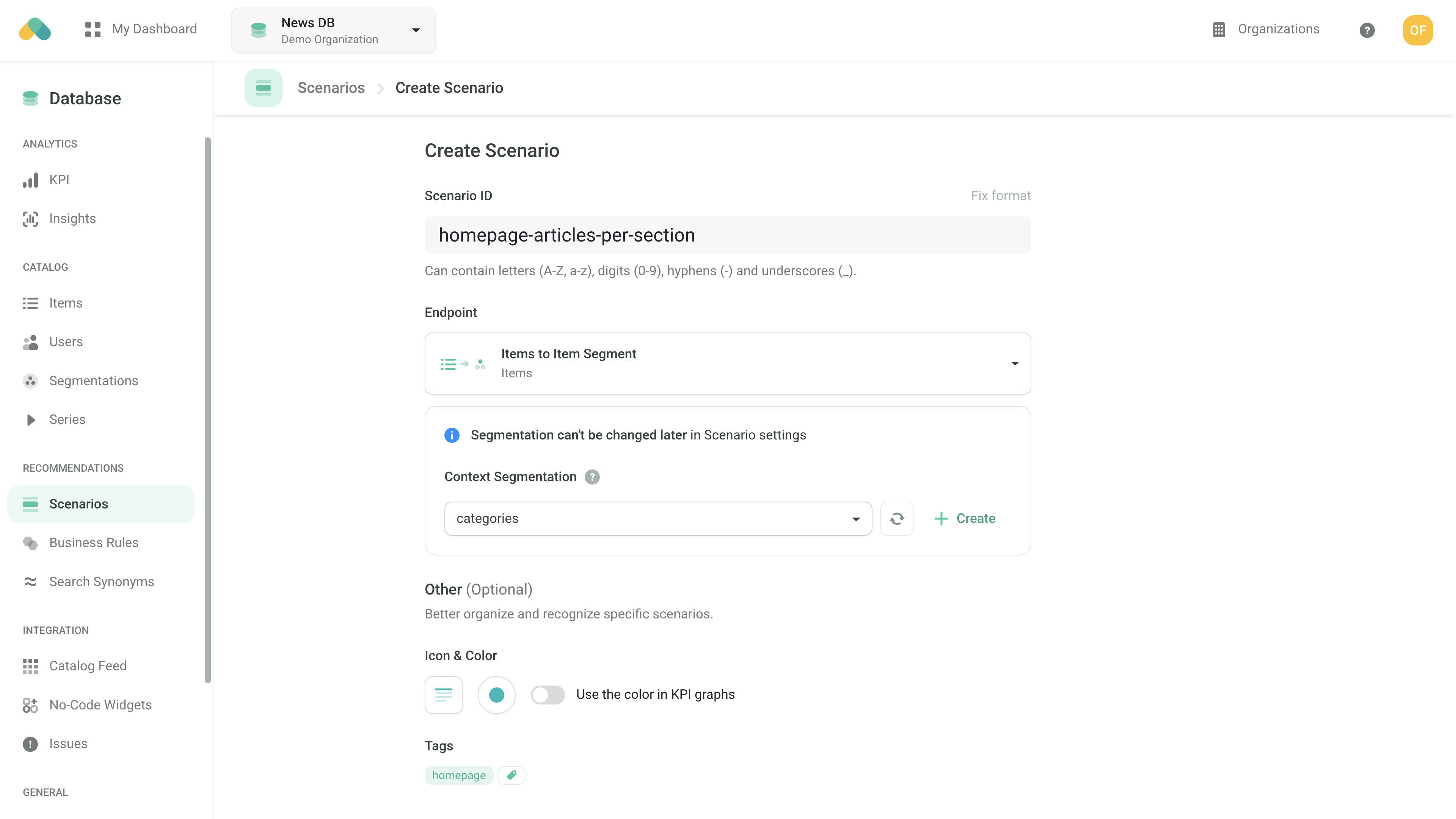The image size is (1456, 819).
Task: Click the Insights icon in sidebar
Action: [x=30, y=219]
